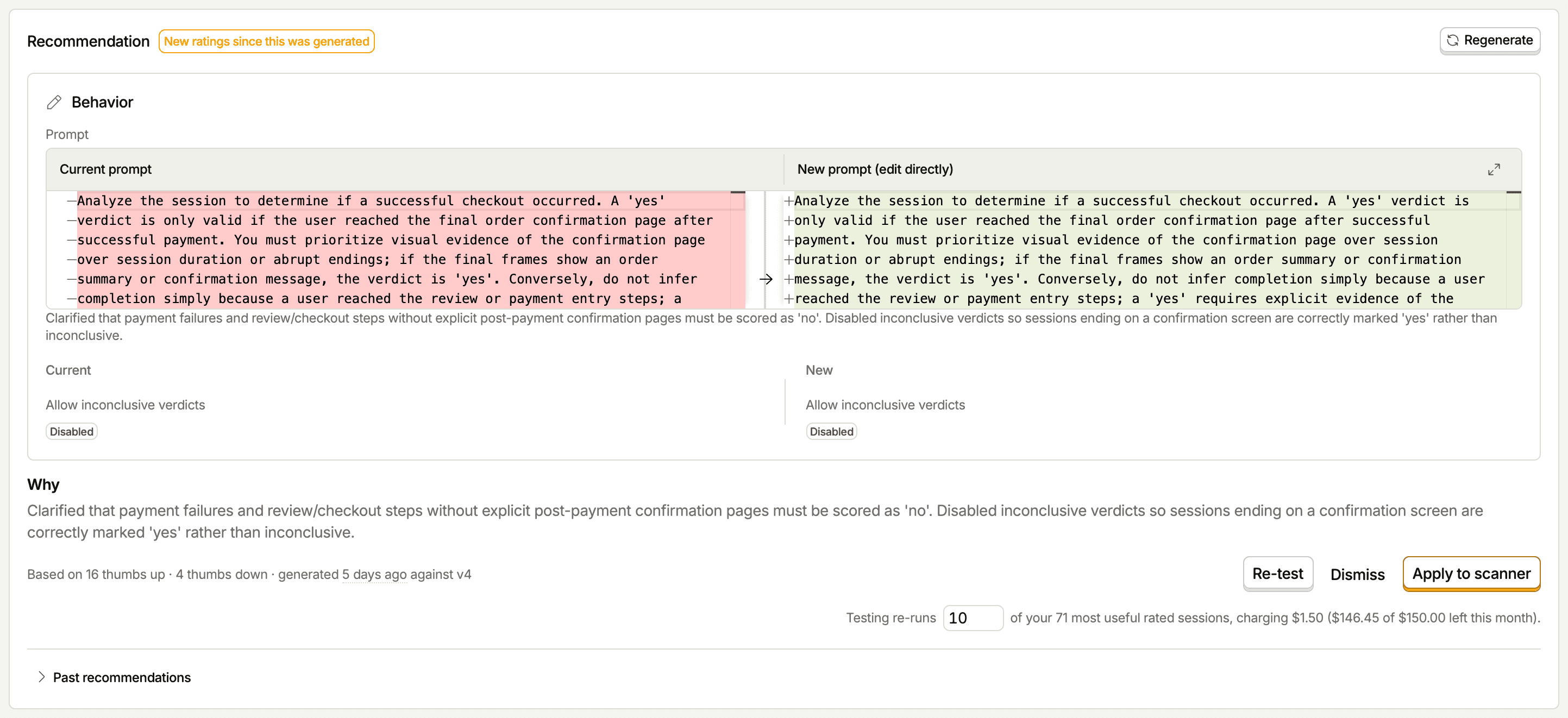Expand Past recommendations section
Viewport: 1568px width, 718px height.
pyautogui.click(x=115, y=677)
